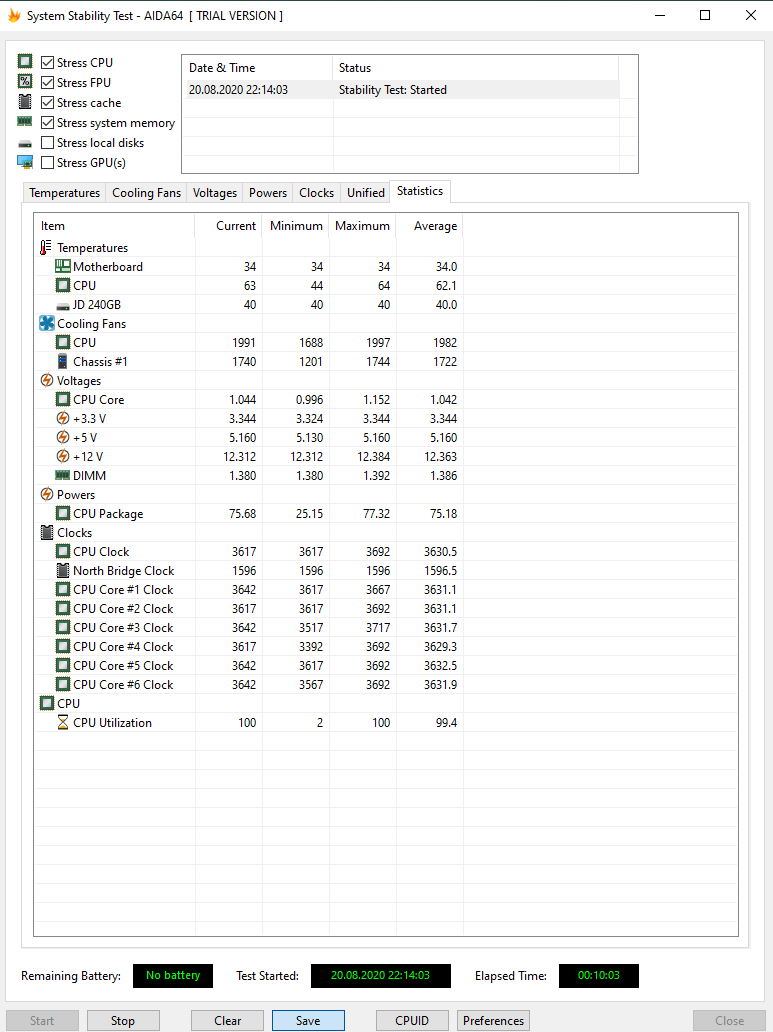Viewport: 773px width, 1032px height.
Task: Select the CPU Core #1 Clock row
Action: coord(249,590)
